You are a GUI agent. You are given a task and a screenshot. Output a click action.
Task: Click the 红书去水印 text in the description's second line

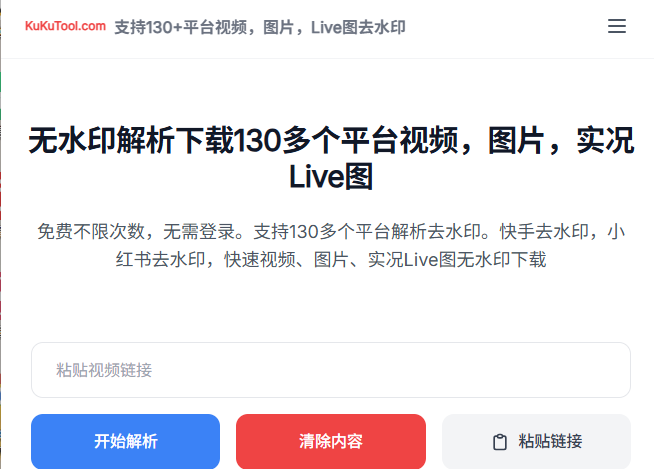[161, 260]
